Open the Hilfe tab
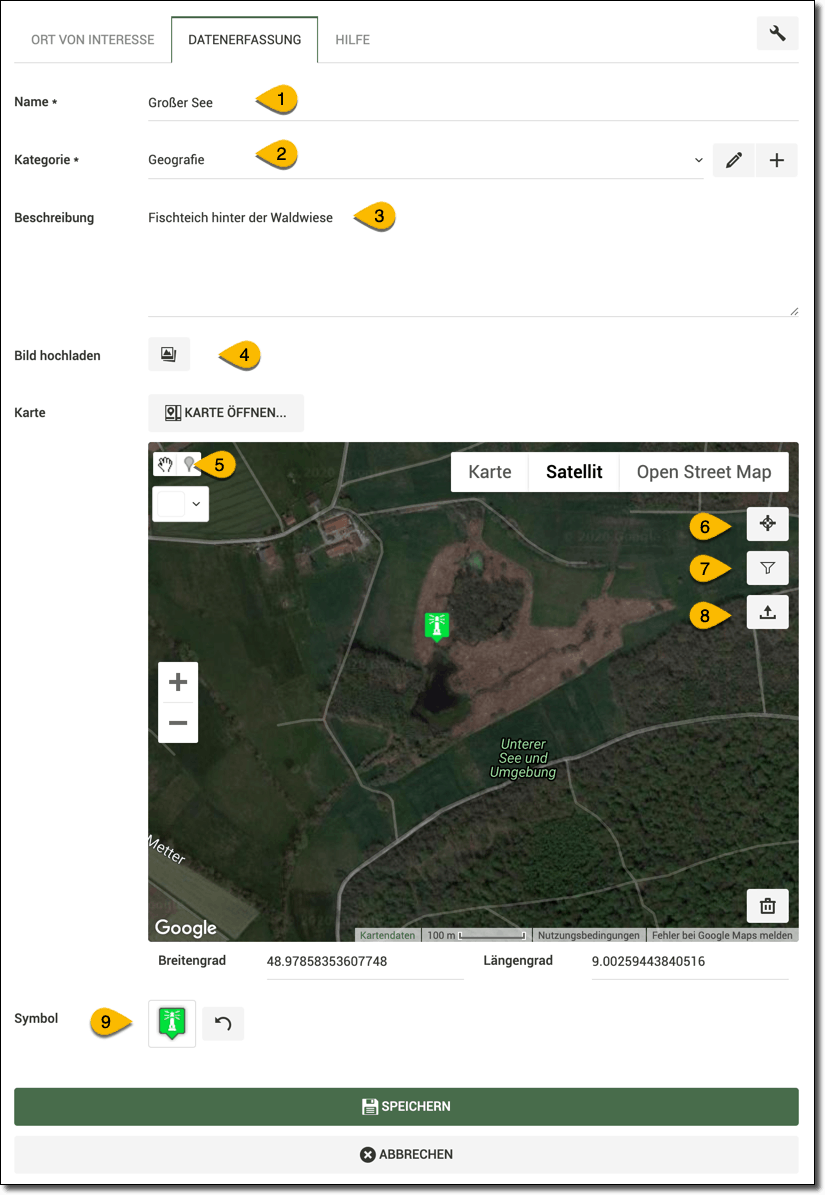Viewport: 825px width, 1195px height. click(353, 40)
